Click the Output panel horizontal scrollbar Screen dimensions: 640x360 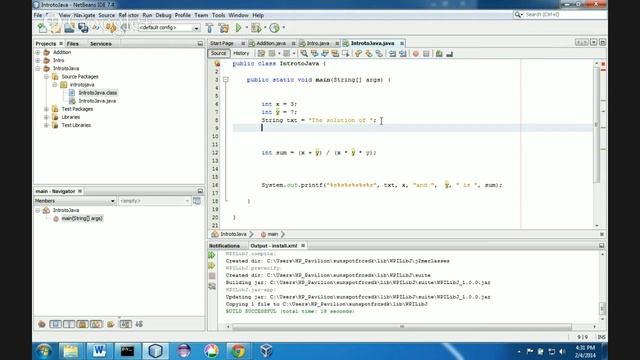tap(402, 327)
